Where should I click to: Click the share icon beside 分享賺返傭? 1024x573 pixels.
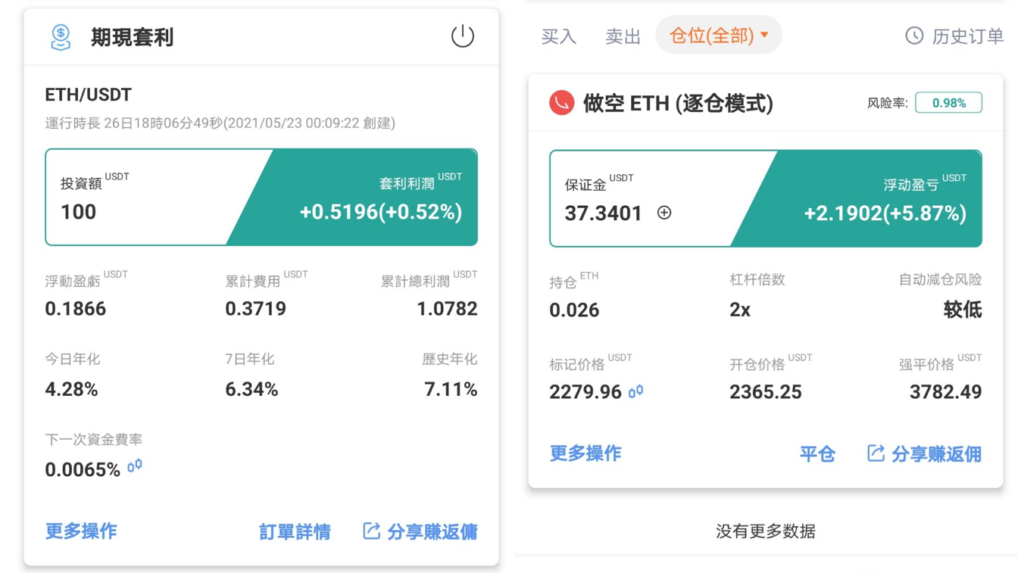pyautogui.click(x=371, y=531)
